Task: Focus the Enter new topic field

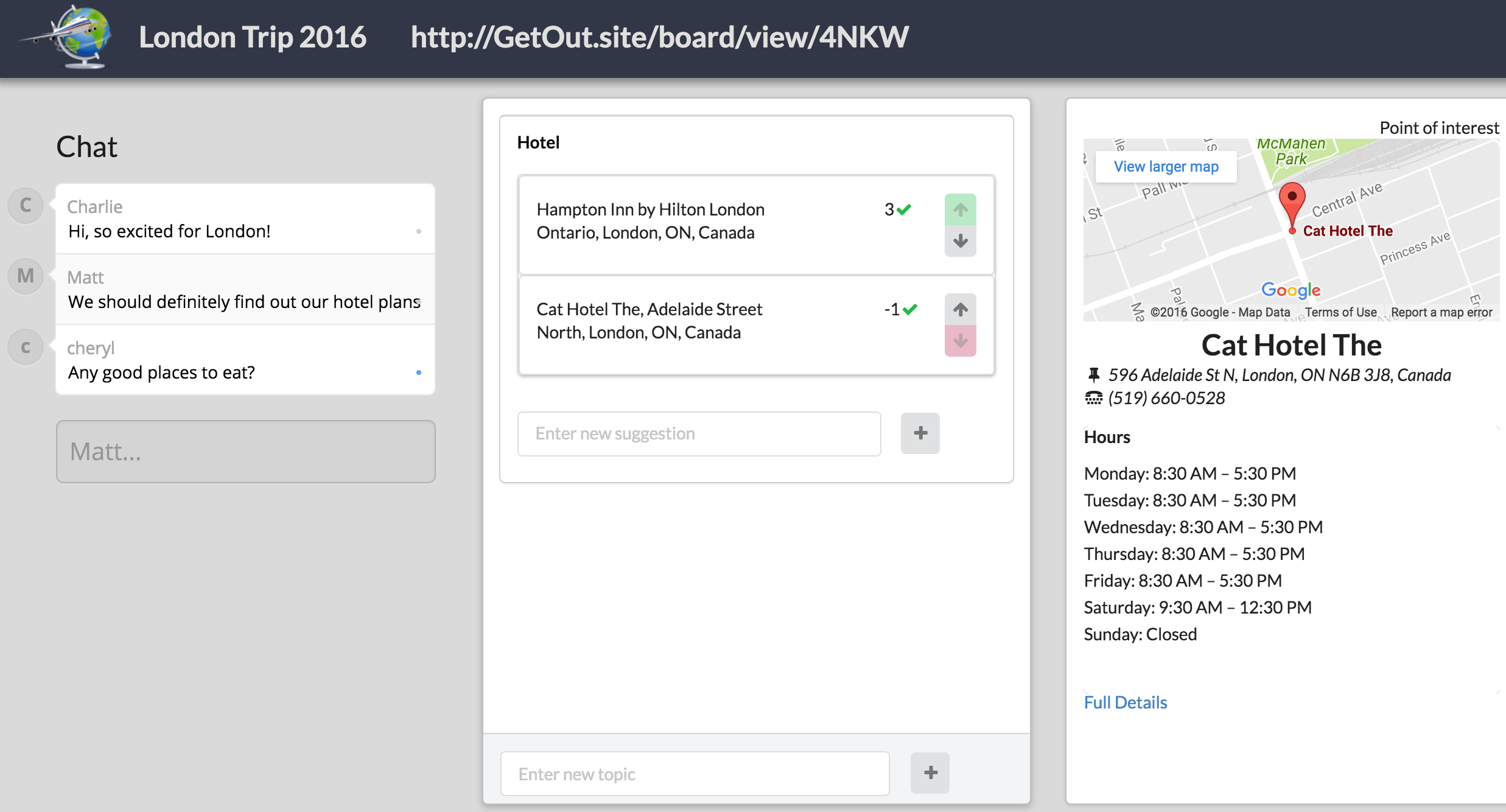Action: [x=695, y=774]
